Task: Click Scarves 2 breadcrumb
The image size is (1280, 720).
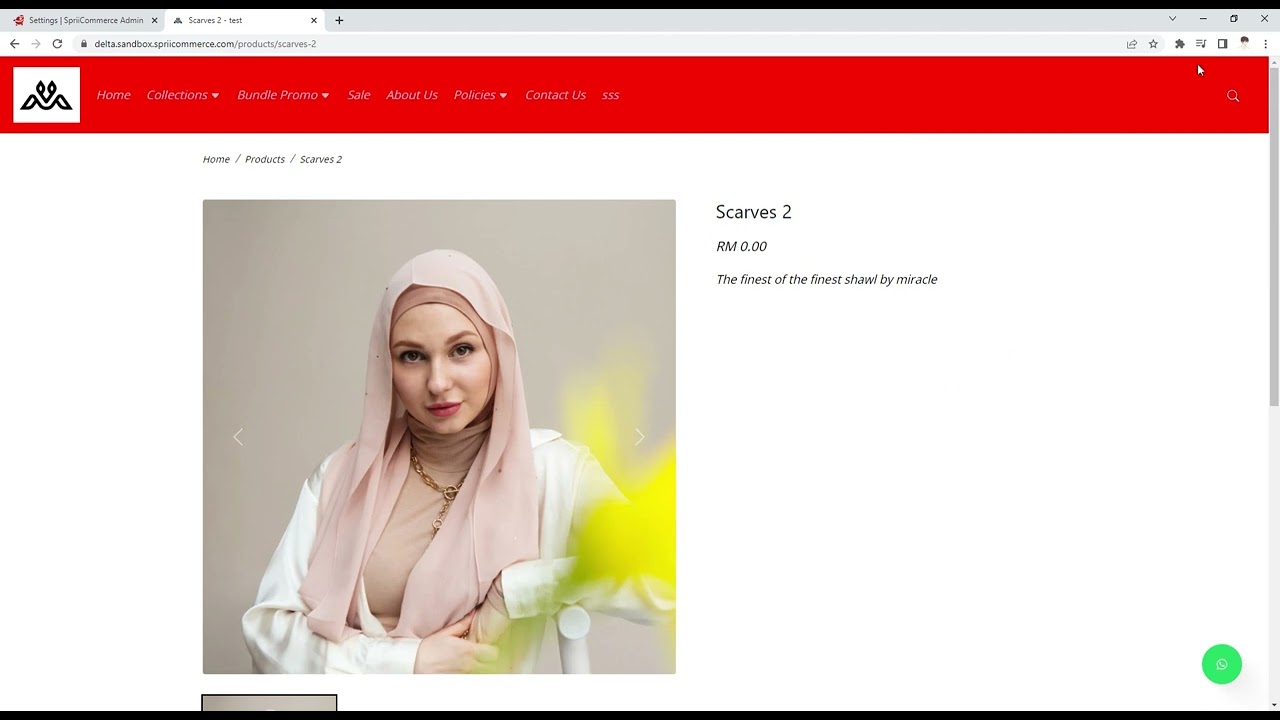Action: 321,159
